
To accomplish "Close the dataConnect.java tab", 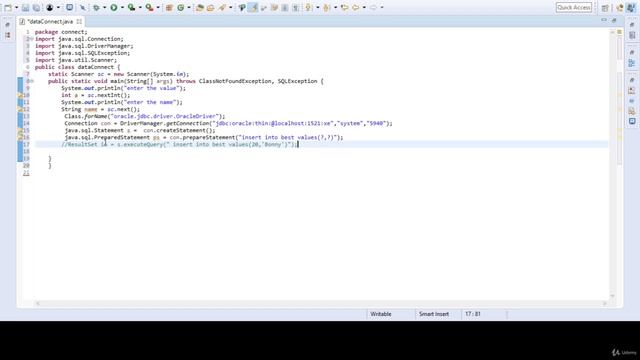I will tap(79, 21).
